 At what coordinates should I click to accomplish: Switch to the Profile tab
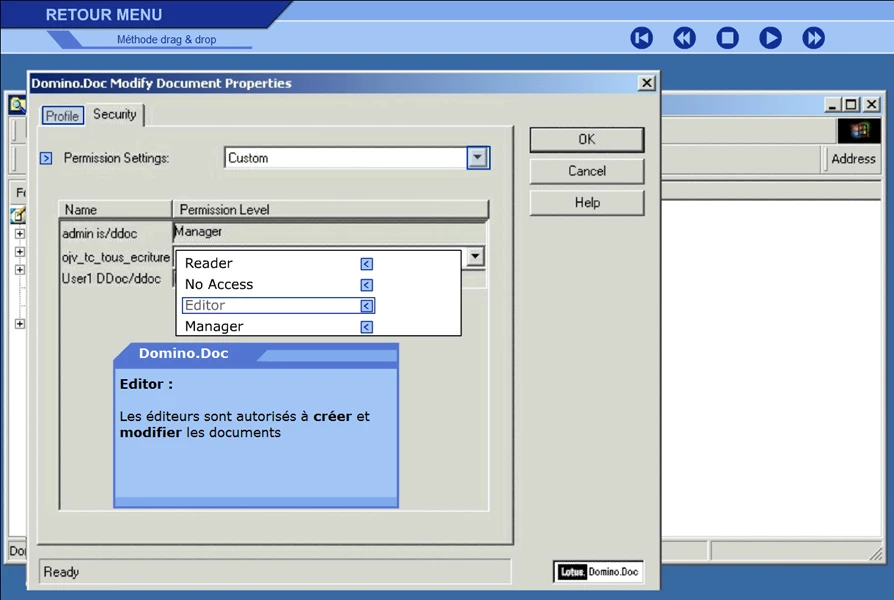62,116
